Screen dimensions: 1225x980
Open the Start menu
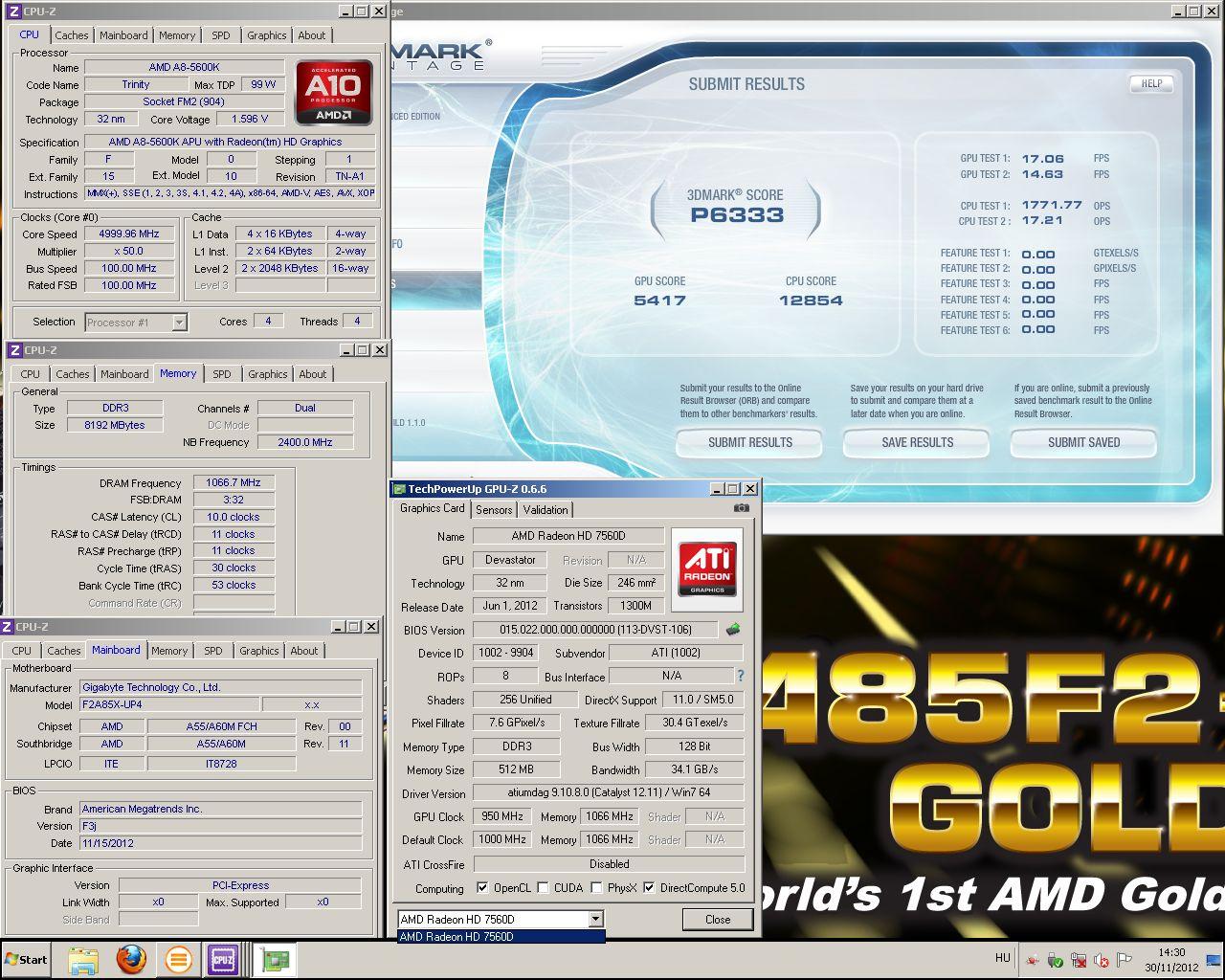point(26,959)
